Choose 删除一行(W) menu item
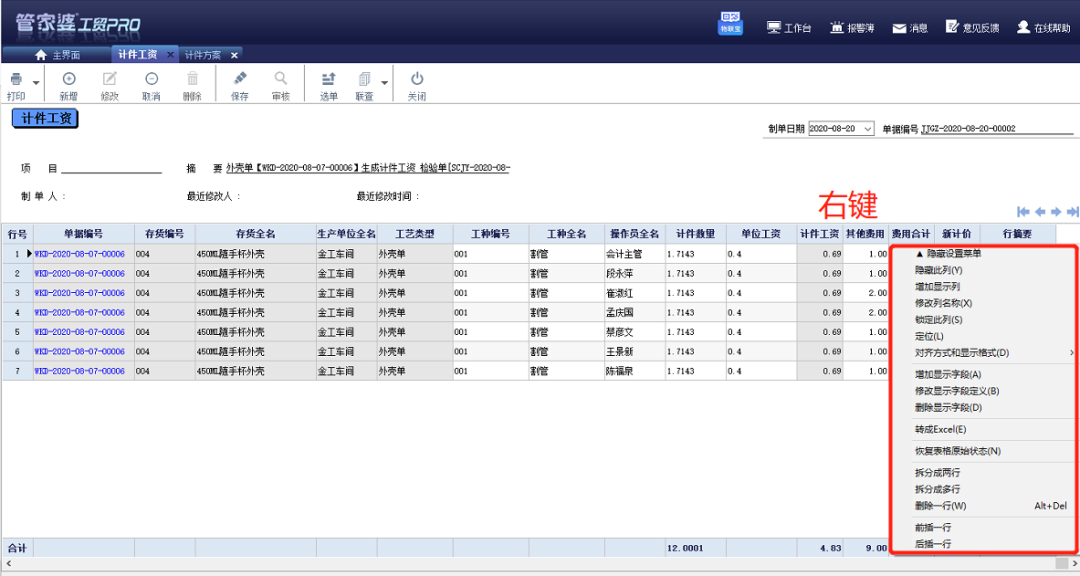 (940, 506)
